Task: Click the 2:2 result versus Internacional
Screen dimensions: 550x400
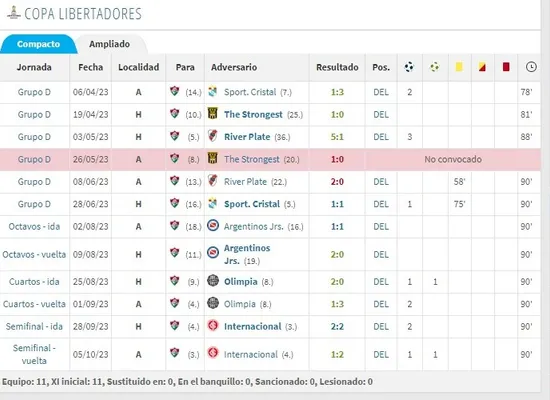Action: click(337, 326)
